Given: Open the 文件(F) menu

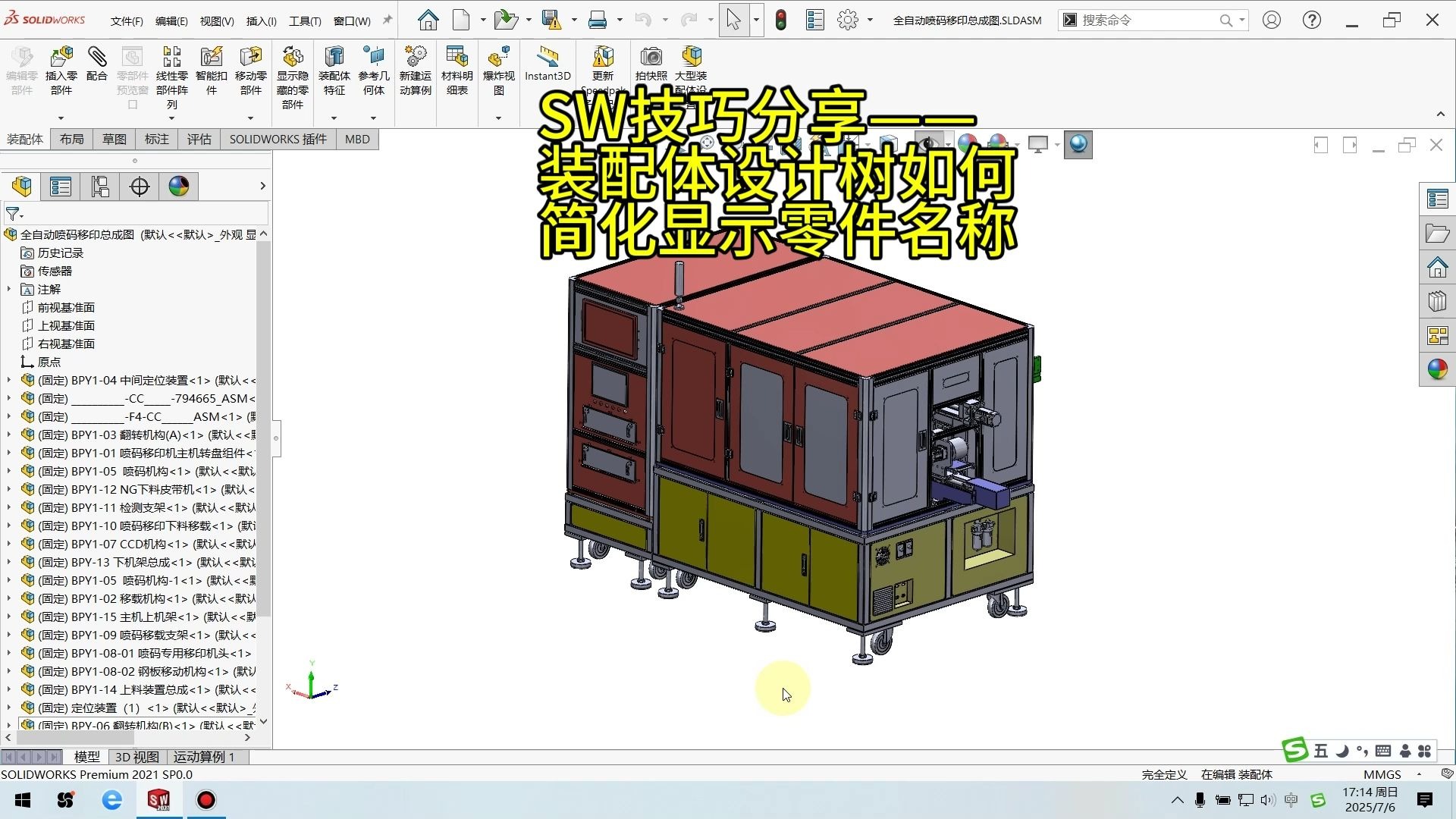Looking at the screenshot, I should (127, 21).
